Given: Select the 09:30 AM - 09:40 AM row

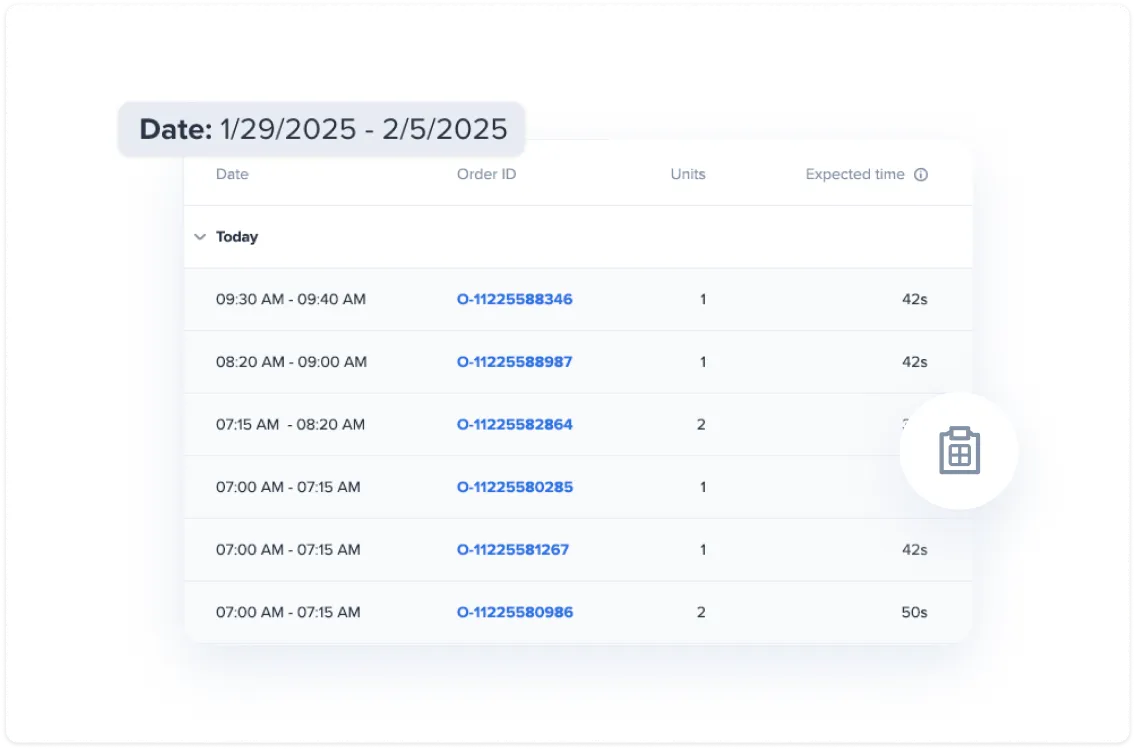Looking at the screenshot, I should point(291,299).
